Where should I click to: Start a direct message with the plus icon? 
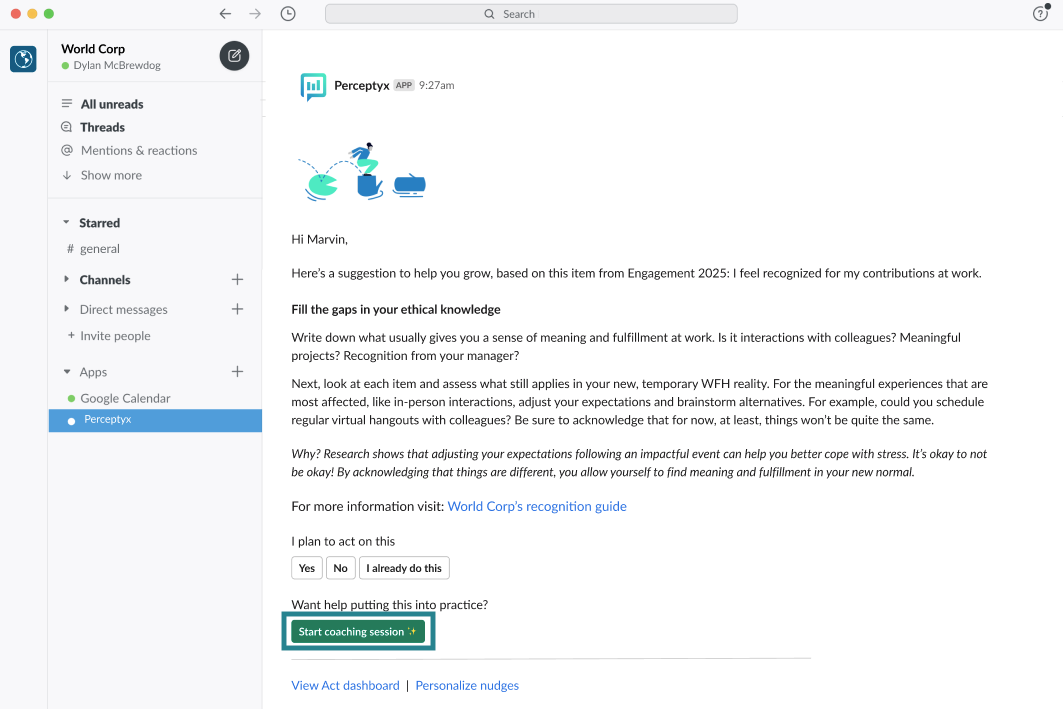pos(237,309)
